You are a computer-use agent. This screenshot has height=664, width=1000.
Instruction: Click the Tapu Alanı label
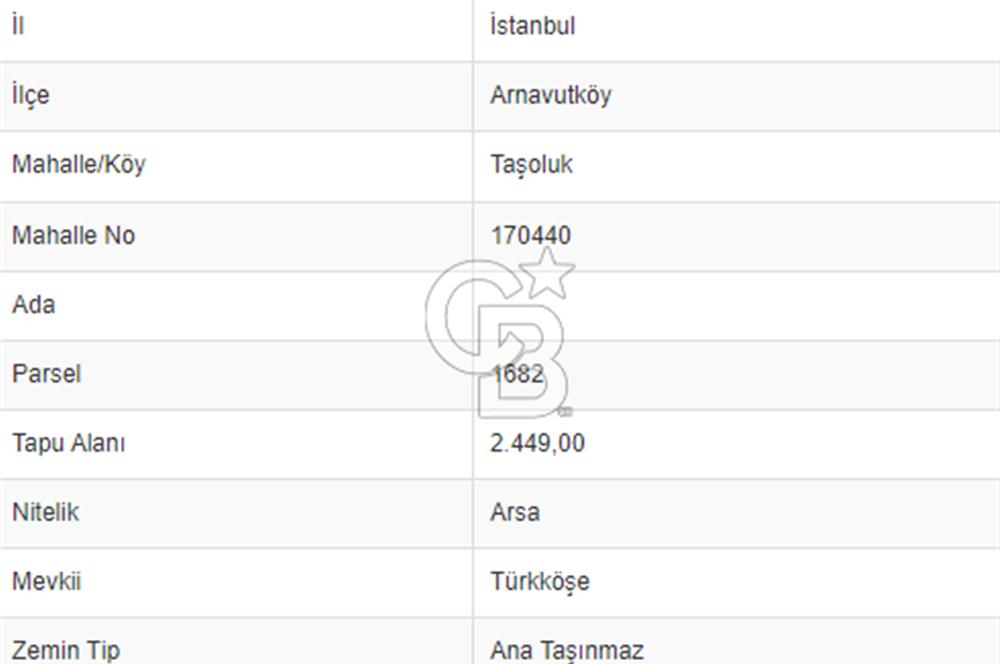coord(68,442)
